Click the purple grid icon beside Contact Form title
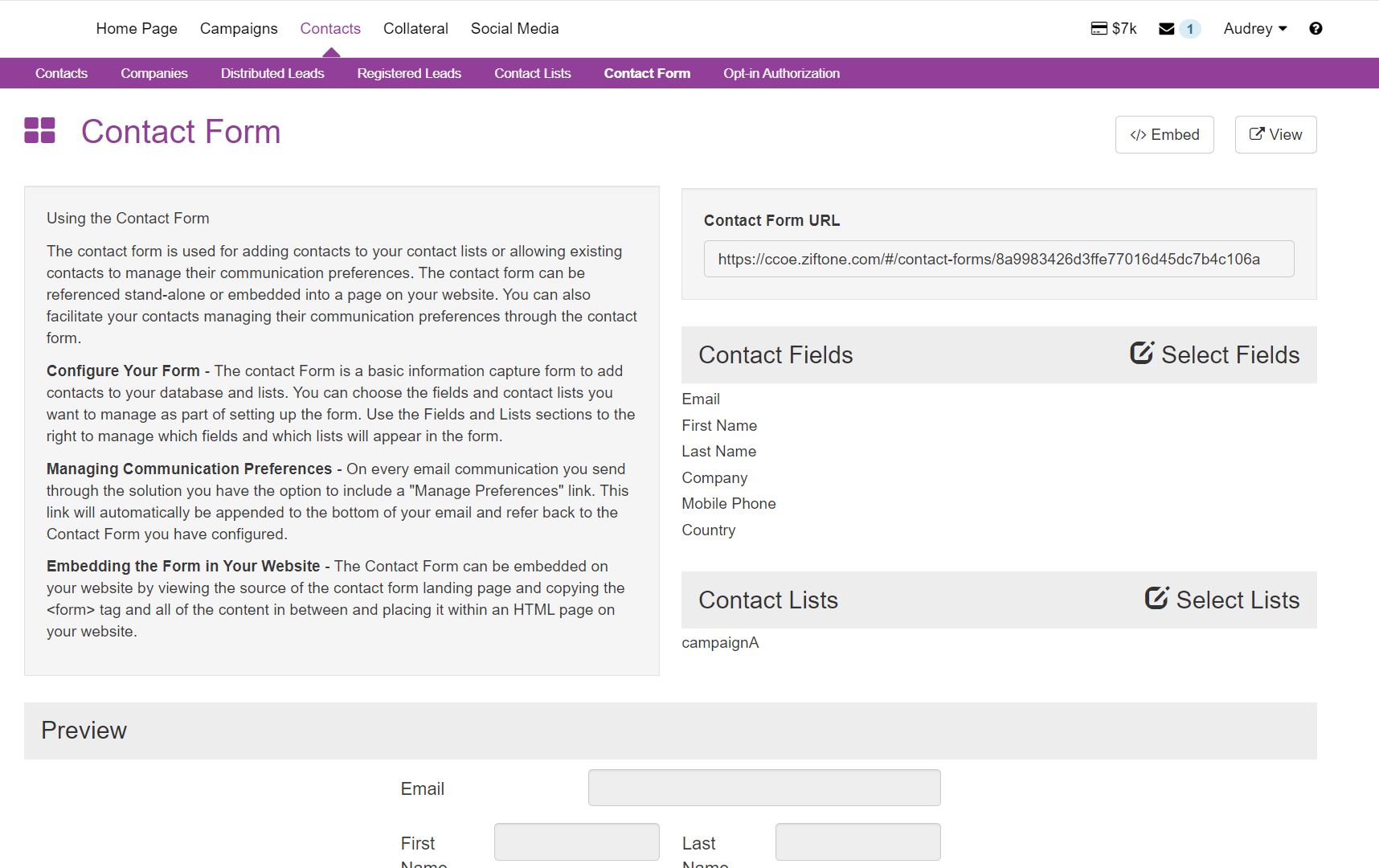 pos(39,131)
